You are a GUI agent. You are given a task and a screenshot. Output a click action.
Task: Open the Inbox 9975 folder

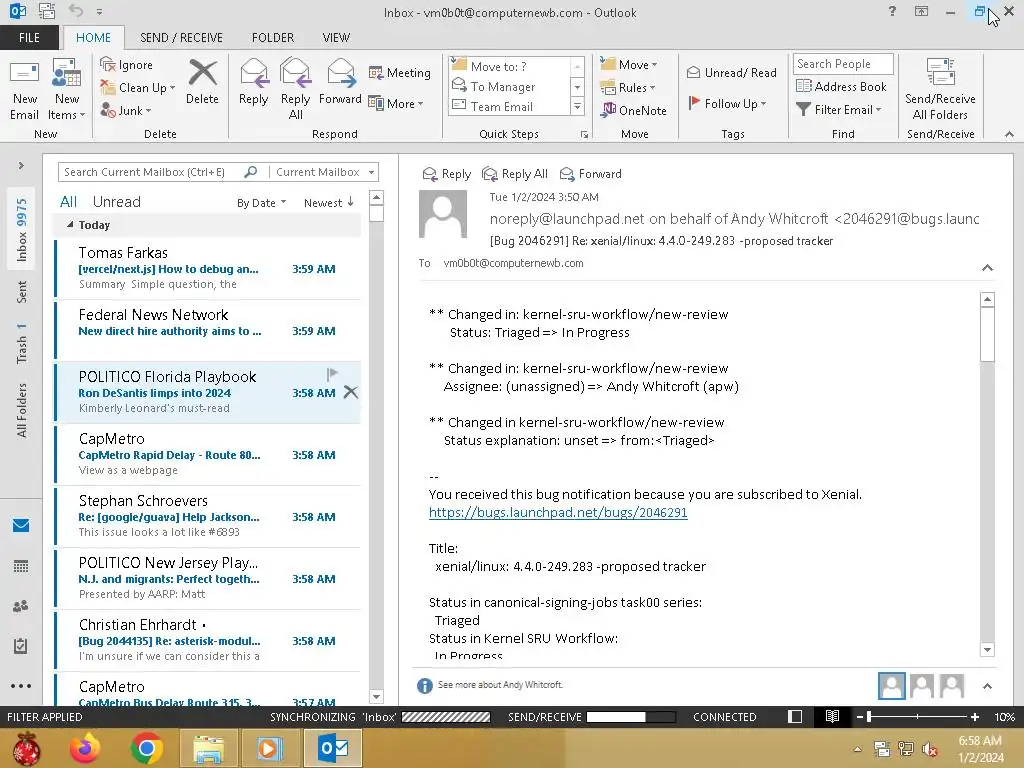[22, 229]
